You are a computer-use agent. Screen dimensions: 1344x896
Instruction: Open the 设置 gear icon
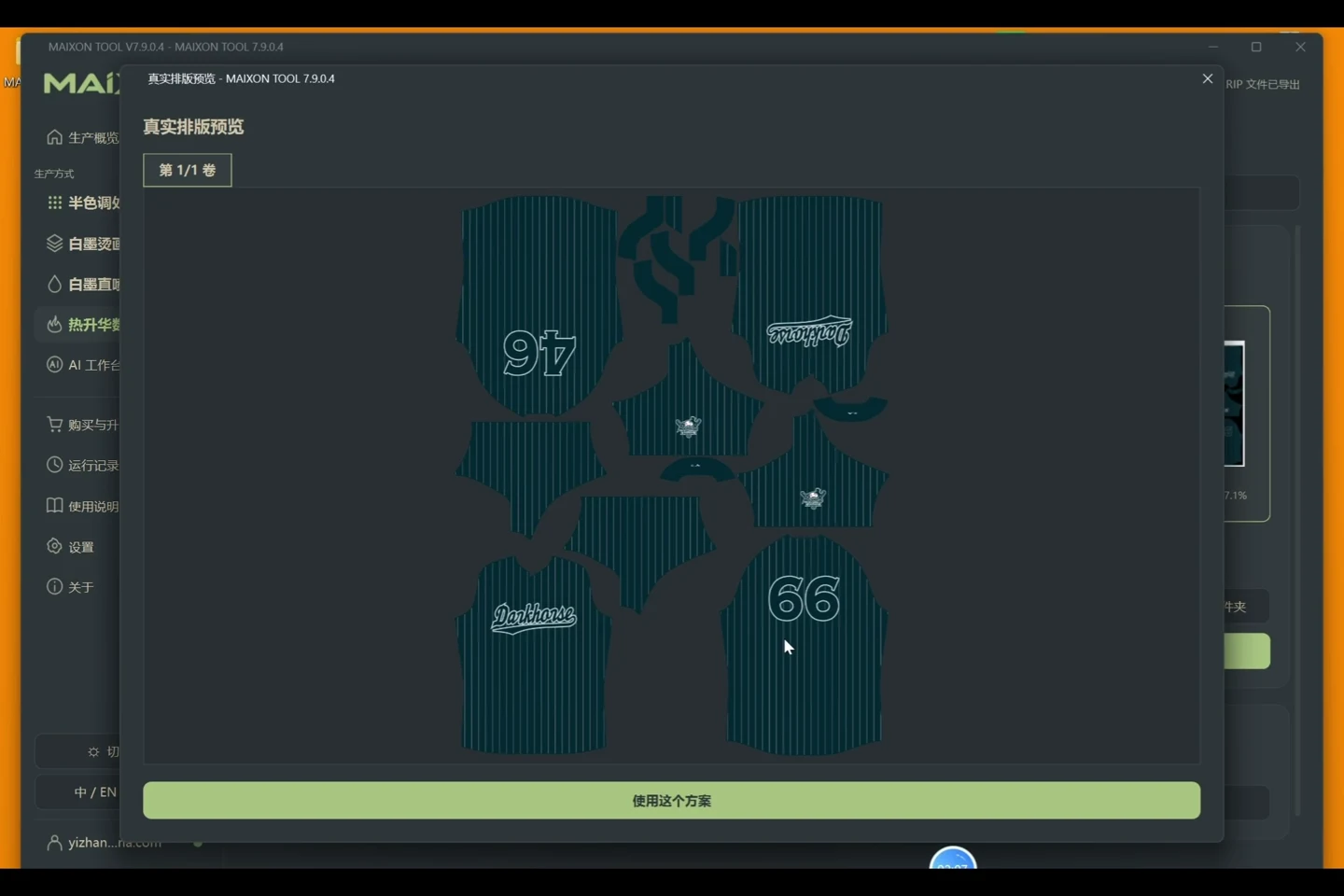point(54,546)
